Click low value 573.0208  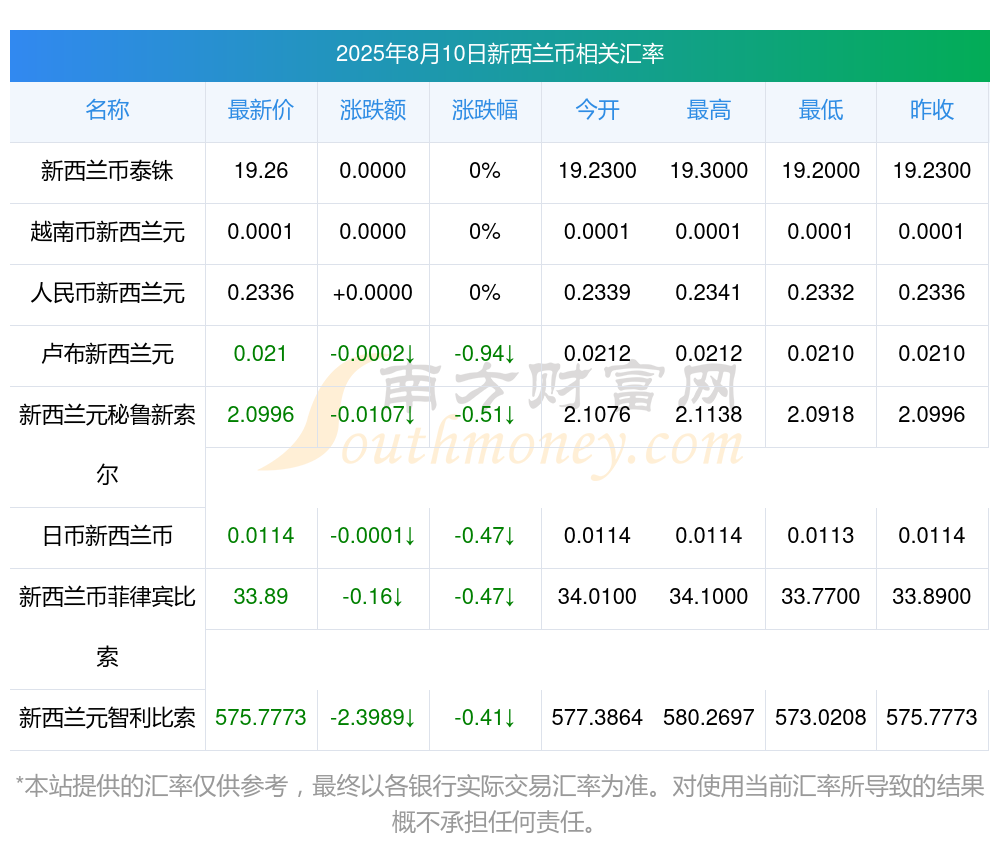821,718
